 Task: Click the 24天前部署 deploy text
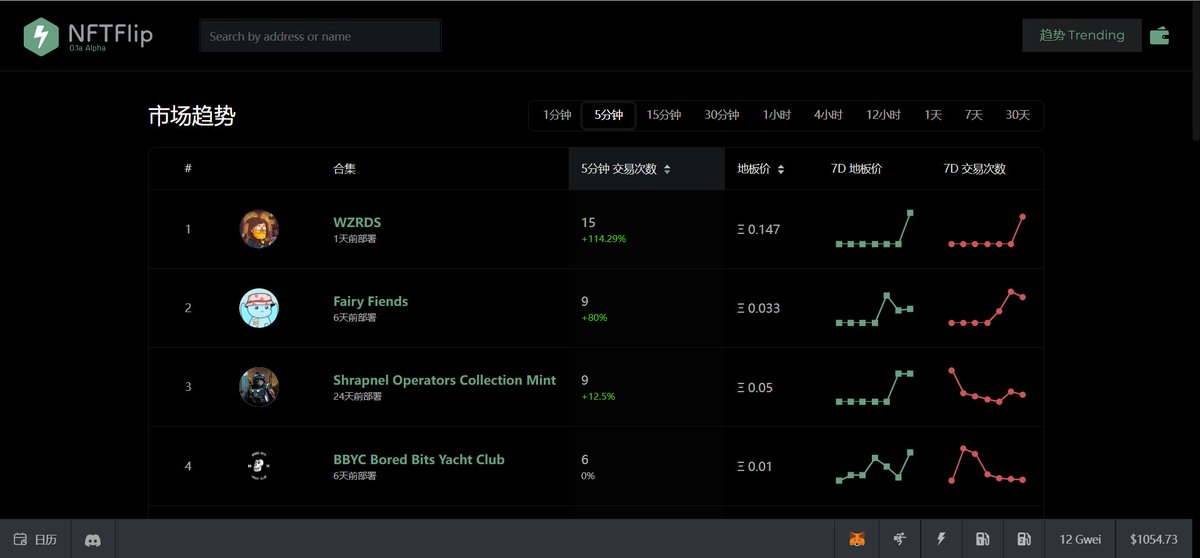pos(358,397)
